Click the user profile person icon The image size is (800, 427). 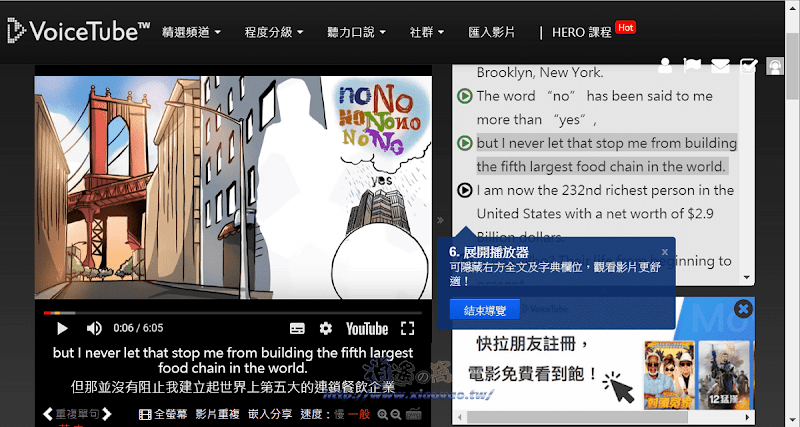tap(665, 66)
